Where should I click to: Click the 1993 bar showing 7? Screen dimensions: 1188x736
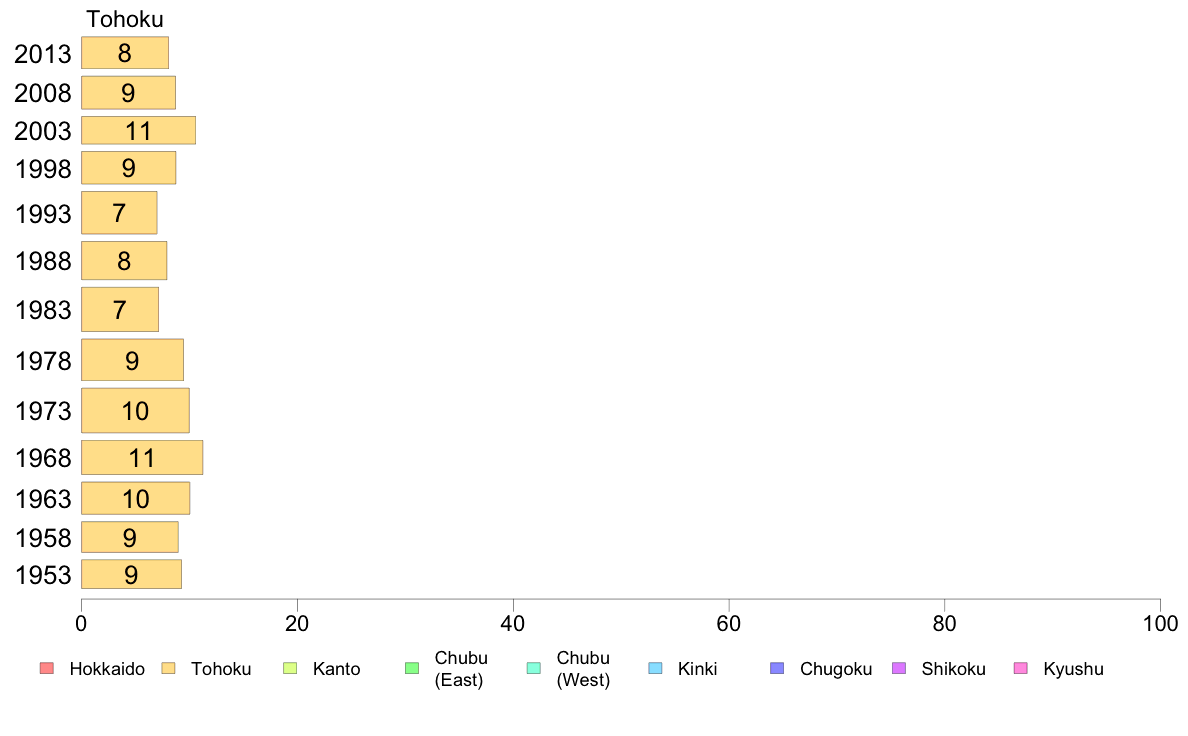[x=119, y=213]
